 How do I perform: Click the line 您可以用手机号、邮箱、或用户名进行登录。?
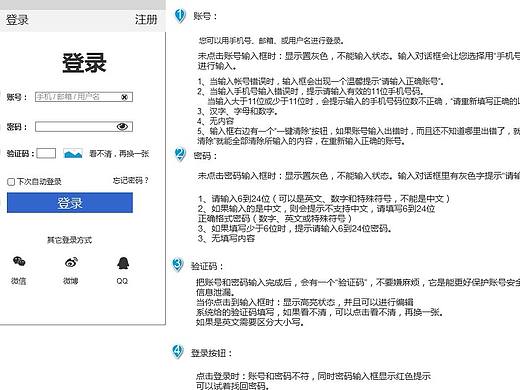click(271, 41)
